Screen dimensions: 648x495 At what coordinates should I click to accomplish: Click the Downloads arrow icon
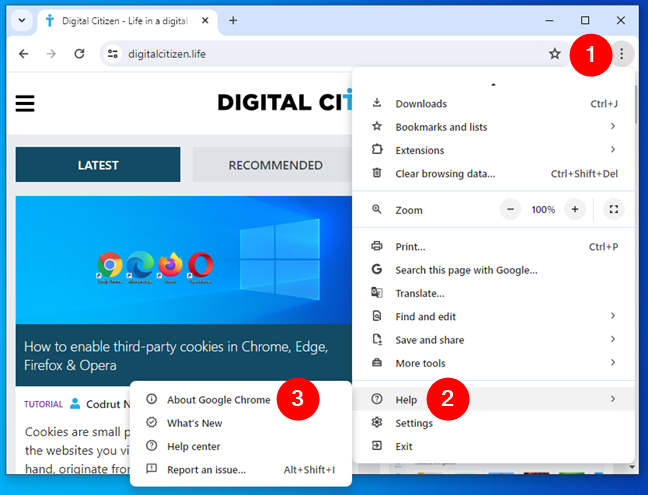click(376, 103)
